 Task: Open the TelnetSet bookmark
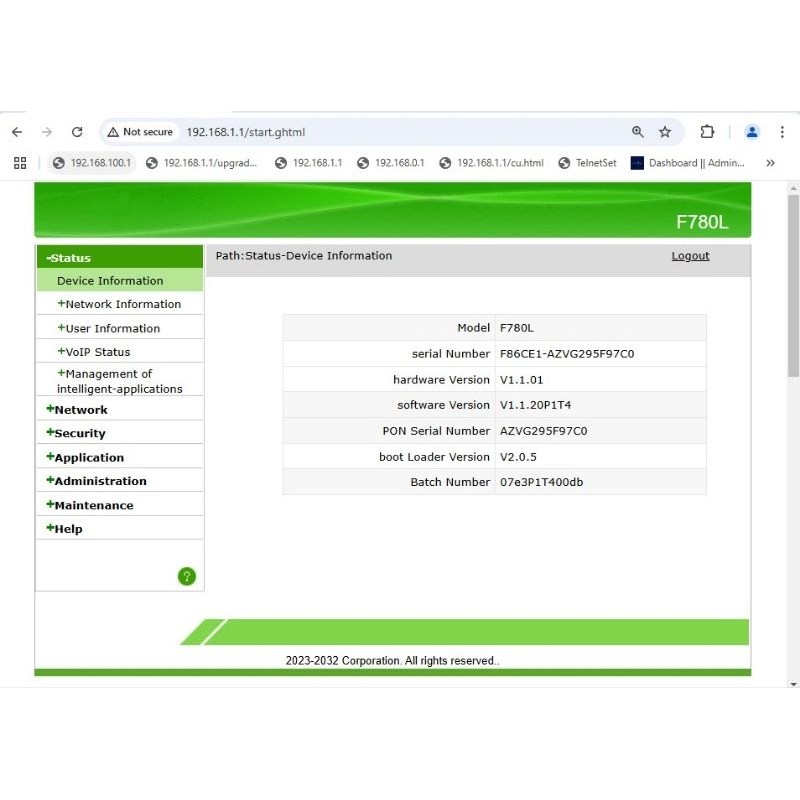coord(588,163)
